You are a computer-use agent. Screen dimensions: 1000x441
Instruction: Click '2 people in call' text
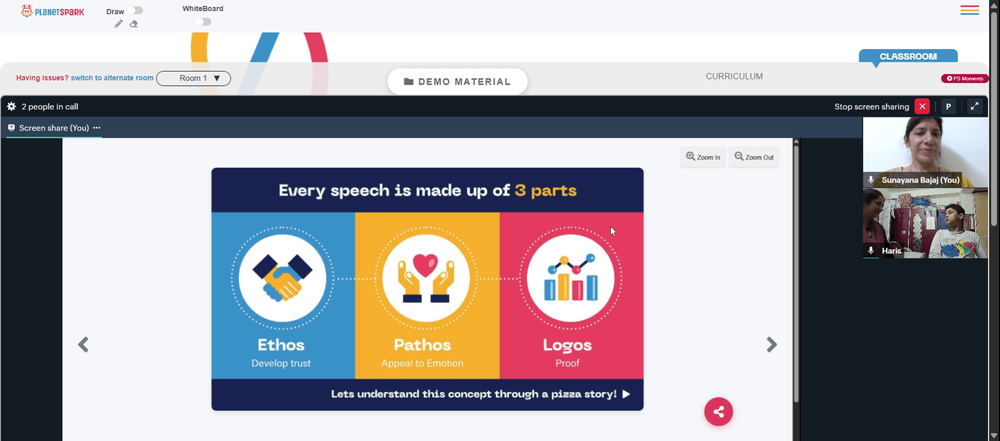click(50, 107)
